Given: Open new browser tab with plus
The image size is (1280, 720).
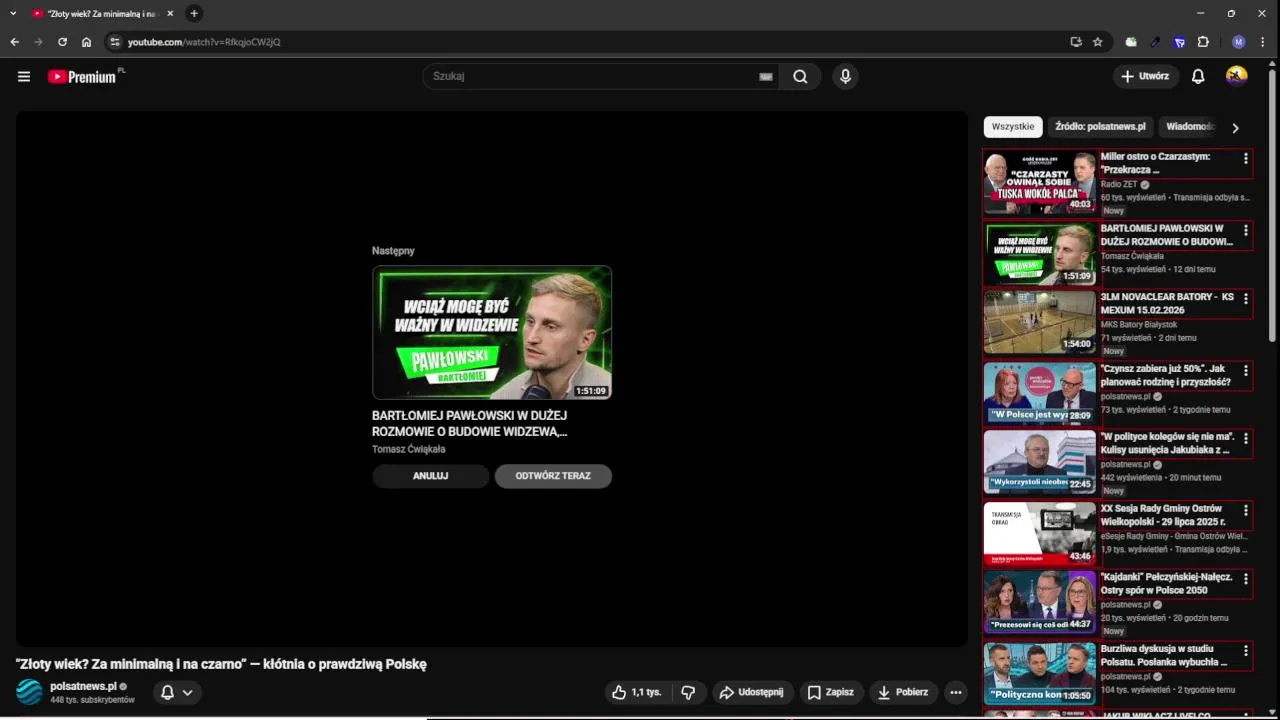Looking at the screenshot, I should pos(194,13).
